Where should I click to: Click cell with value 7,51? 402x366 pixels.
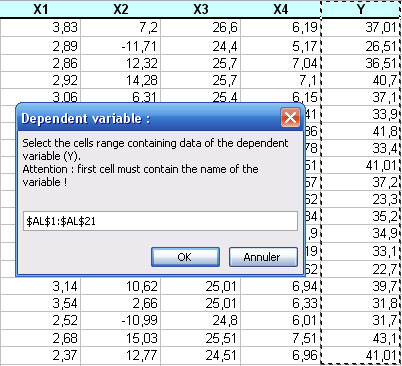[x=281, y=338]
